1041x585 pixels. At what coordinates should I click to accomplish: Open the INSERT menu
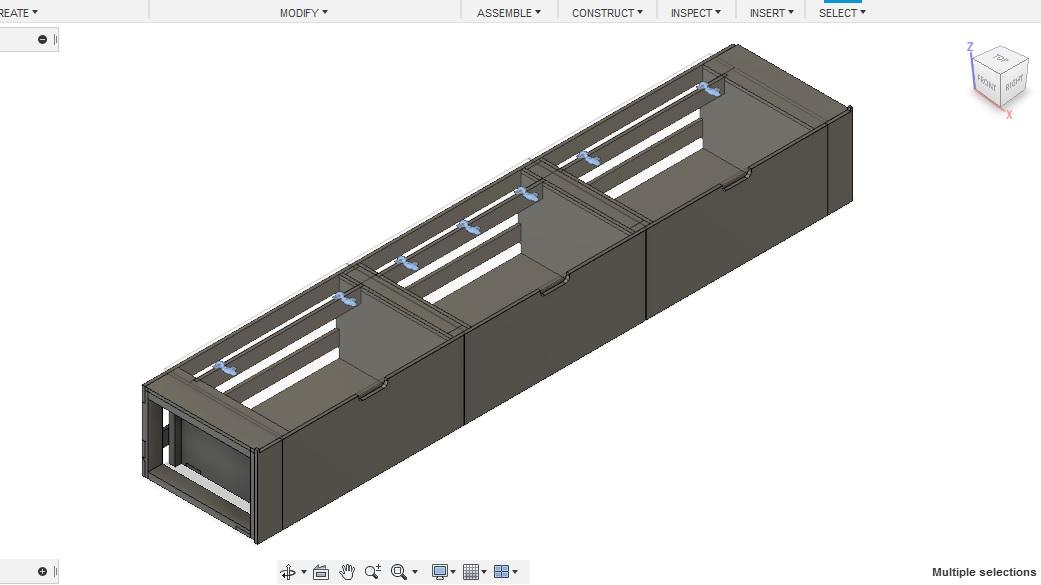coord(771,13)
